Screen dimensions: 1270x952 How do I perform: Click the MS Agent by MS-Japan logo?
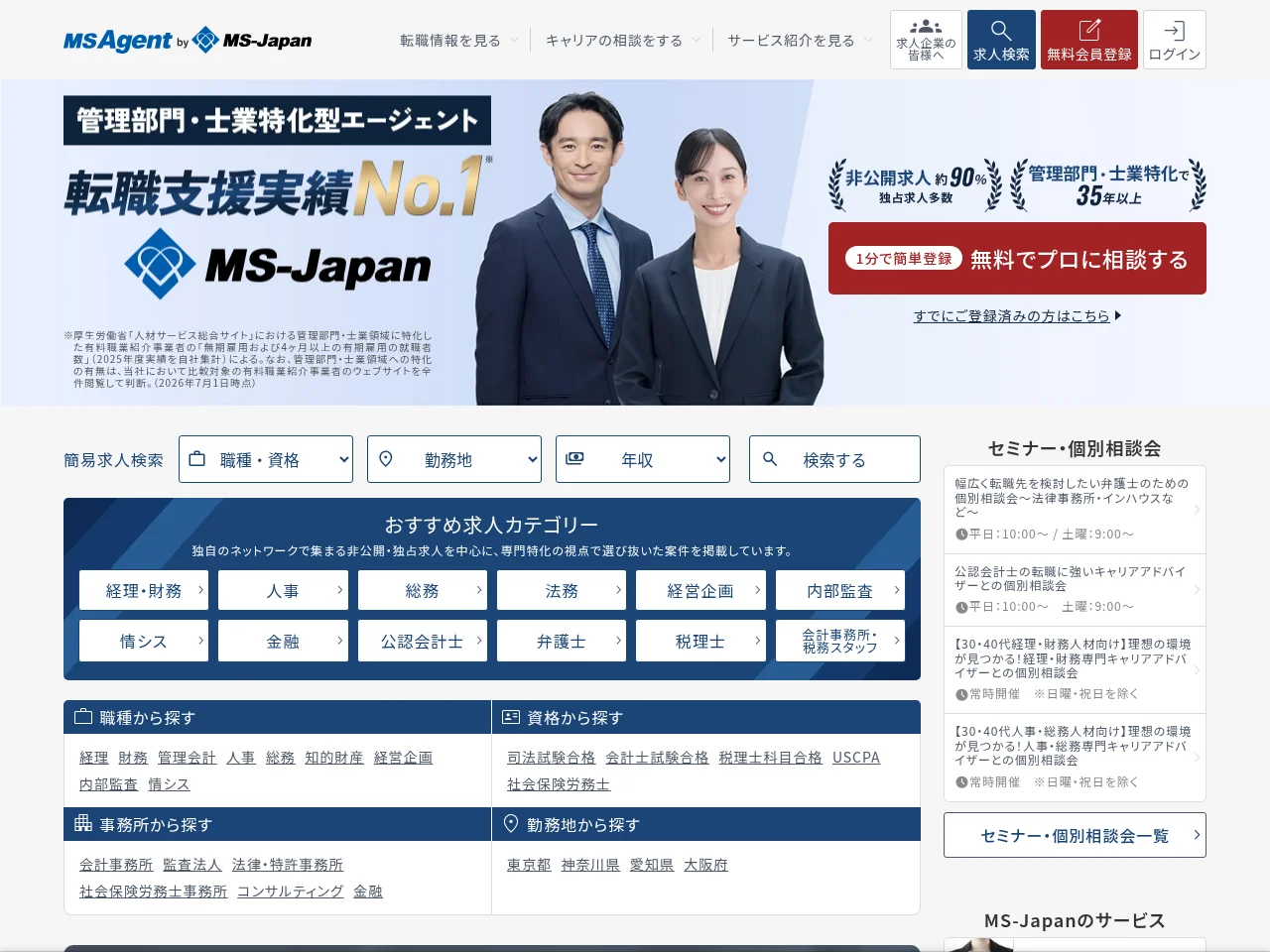pyautogui.click(x=188, y=41)
